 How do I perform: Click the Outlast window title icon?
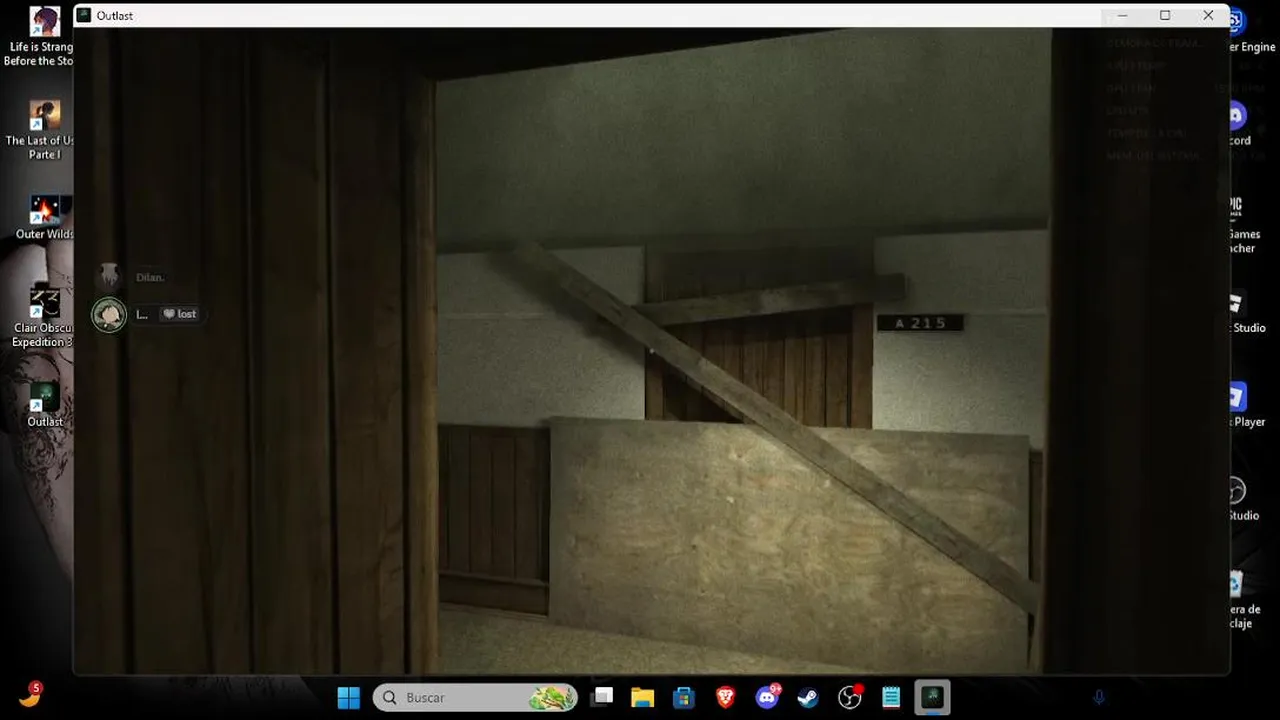click(x=84, y=15)
